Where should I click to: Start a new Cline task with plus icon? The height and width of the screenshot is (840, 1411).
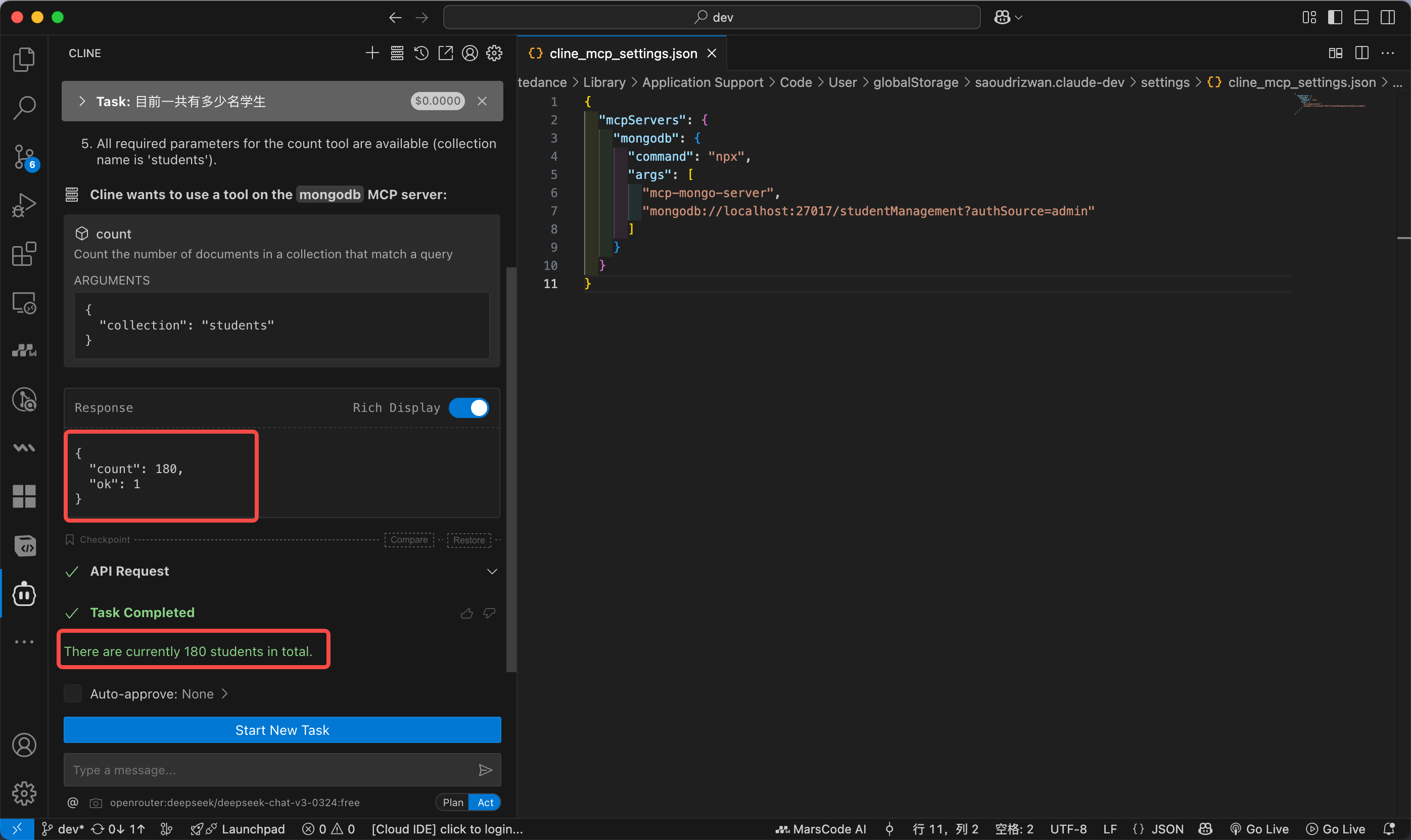point(372,53)
